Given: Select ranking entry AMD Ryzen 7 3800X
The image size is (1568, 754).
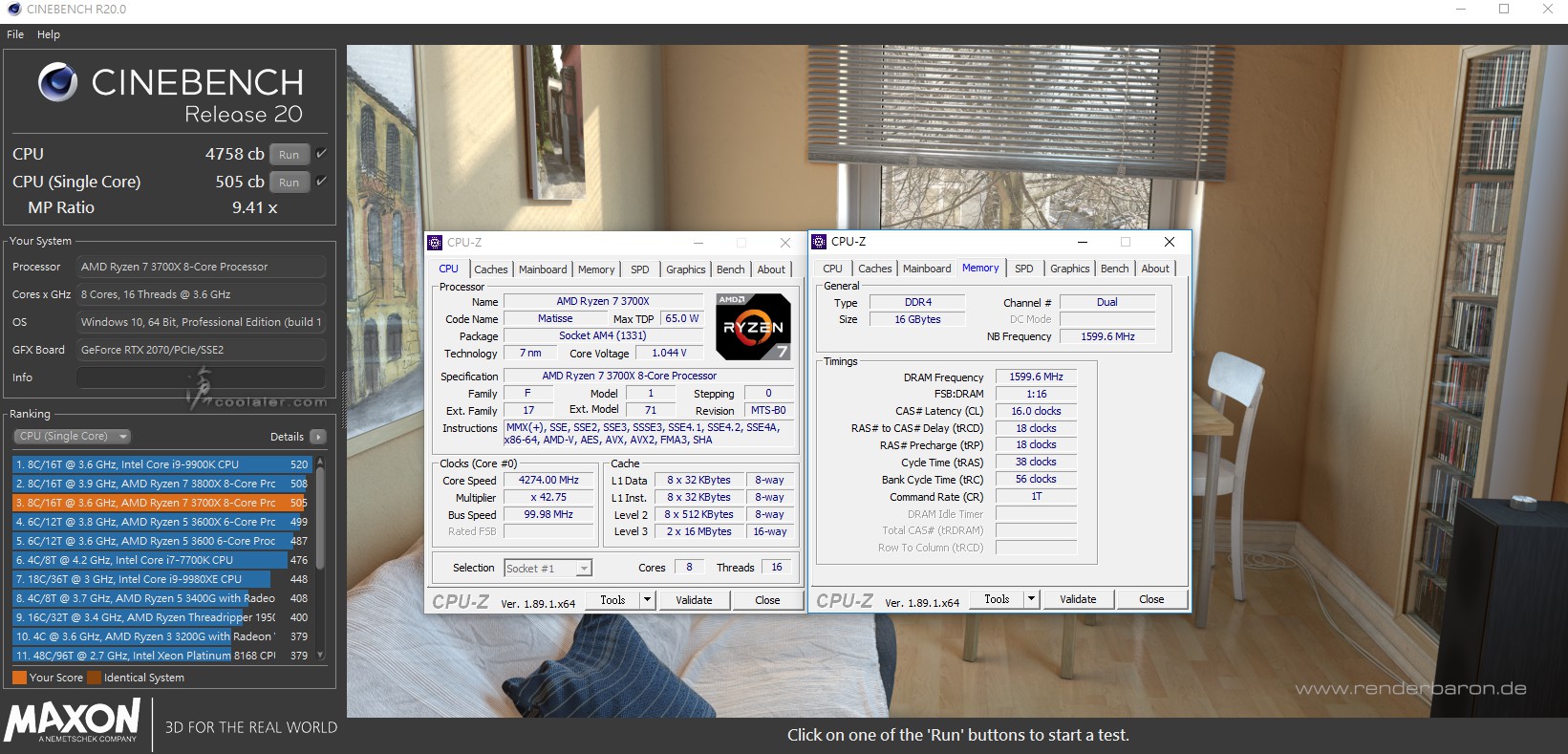Looking at the screenshot, I should point(161,484).
